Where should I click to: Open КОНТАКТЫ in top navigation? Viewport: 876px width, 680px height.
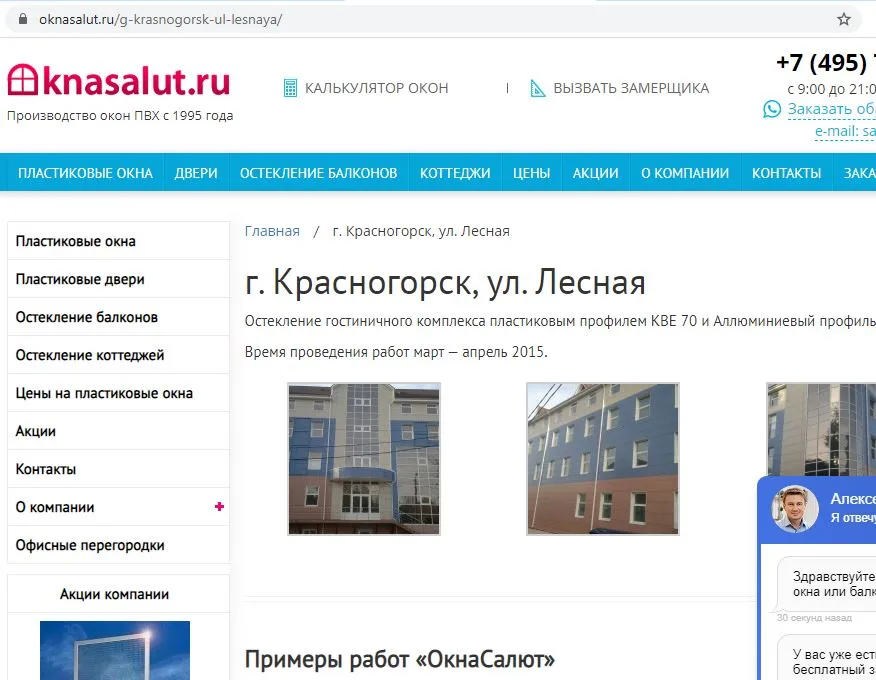coord(787,173)
